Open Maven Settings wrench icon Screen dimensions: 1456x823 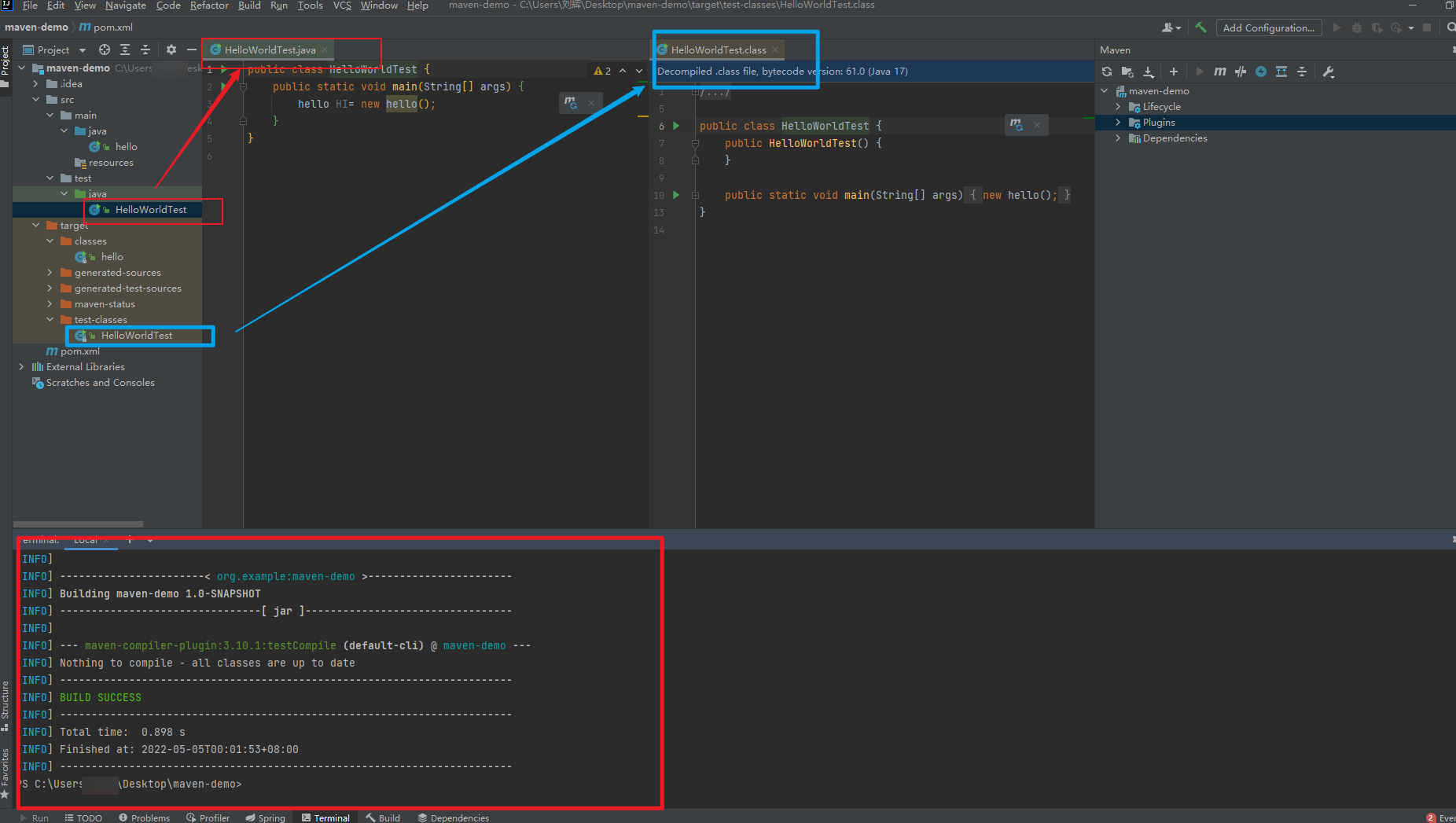tap(1329, 72)
